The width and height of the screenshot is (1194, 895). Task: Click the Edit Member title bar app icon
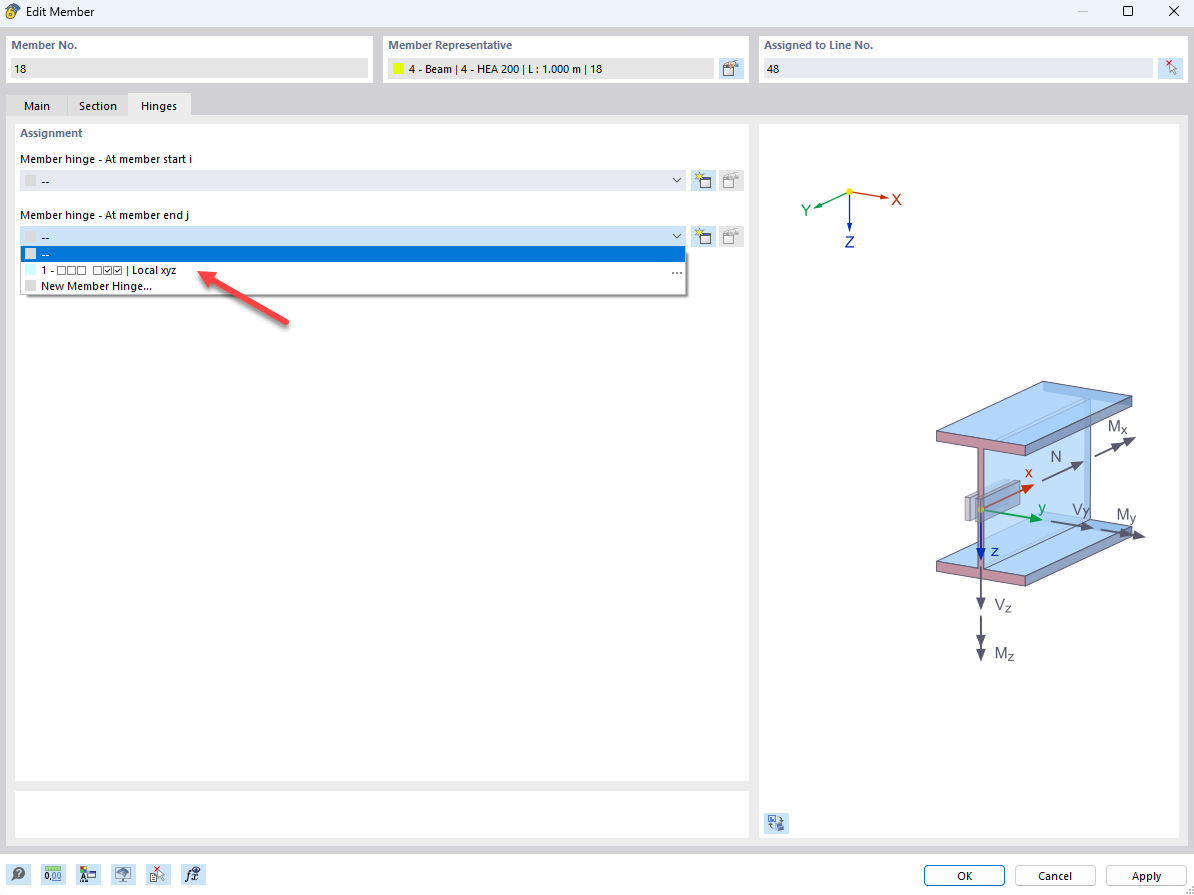click(12, 11)
